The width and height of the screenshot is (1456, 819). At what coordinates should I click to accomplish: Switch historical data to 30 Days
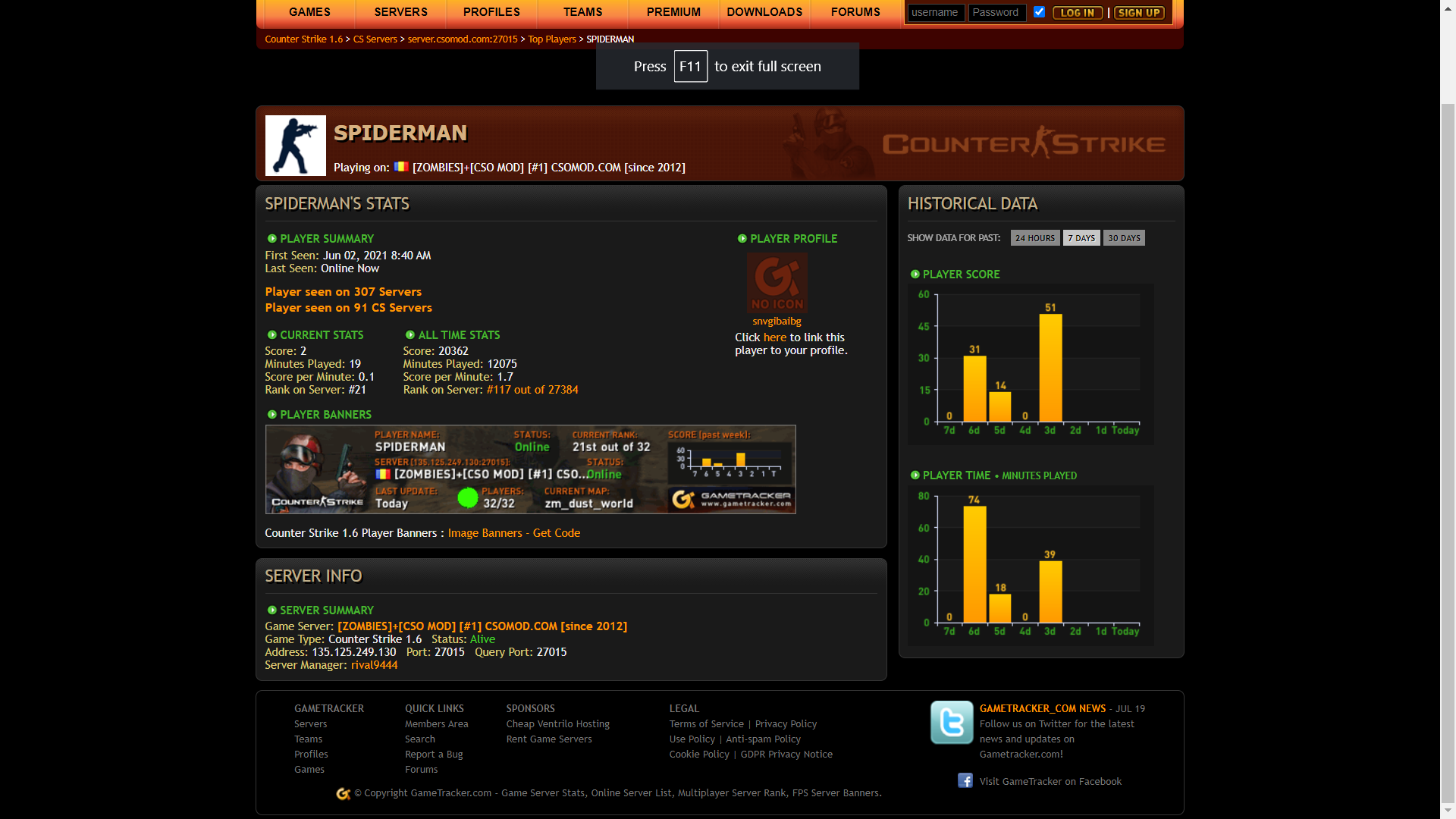click(1123, 238)
